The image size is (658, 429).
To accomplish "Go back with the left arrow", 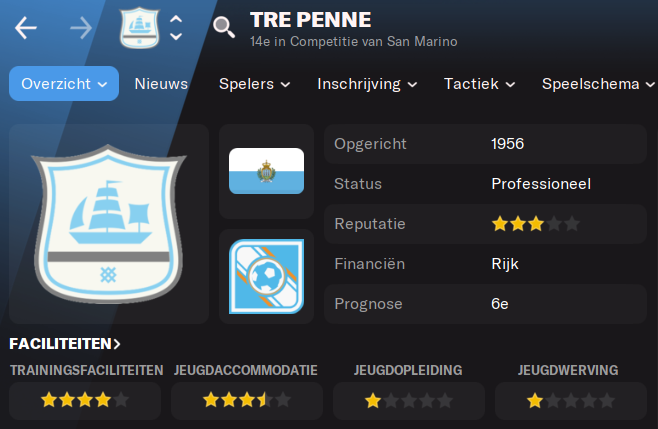I will [x=26, y=28].
